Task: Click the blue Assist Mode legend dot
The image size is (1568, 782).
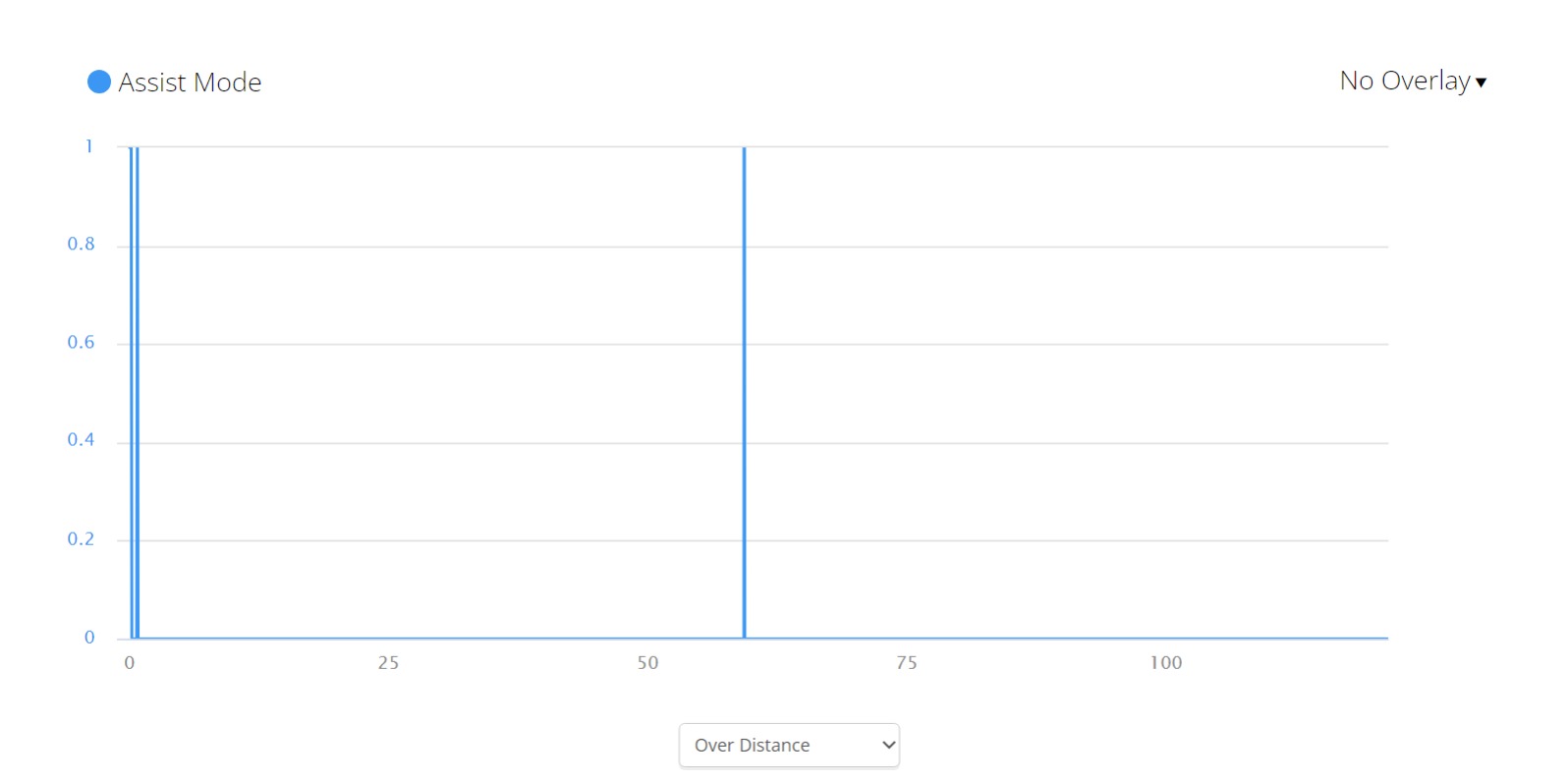Action: click(99, 82)
